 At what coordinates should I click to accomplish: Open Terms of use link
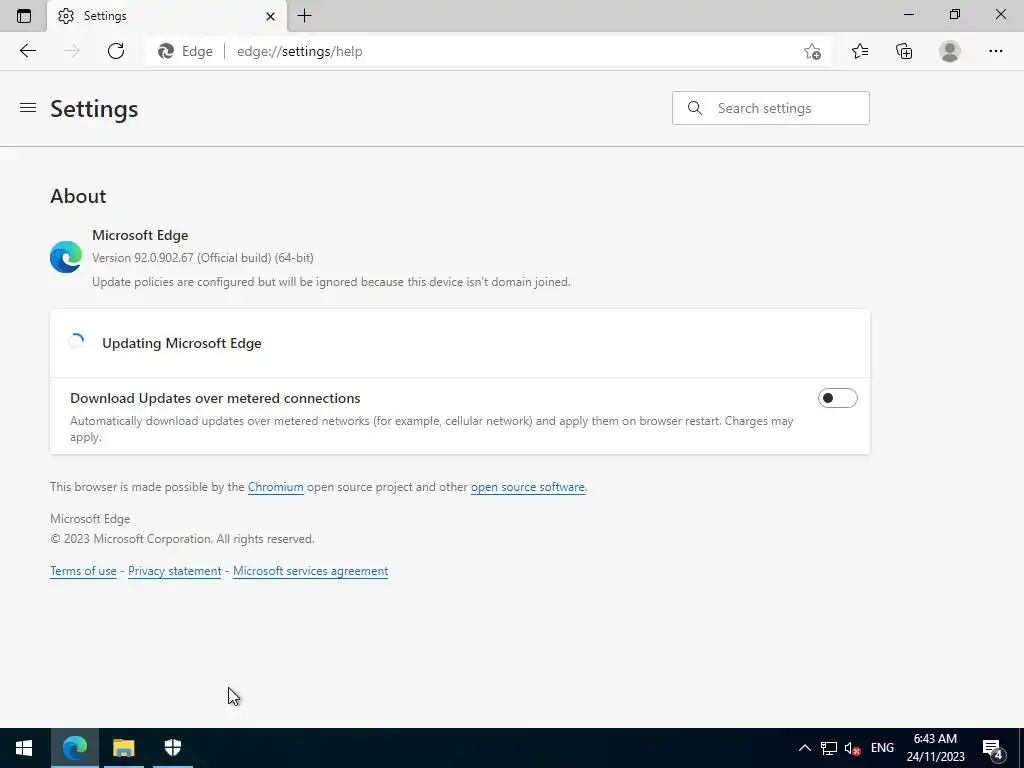tap(83, 571)
